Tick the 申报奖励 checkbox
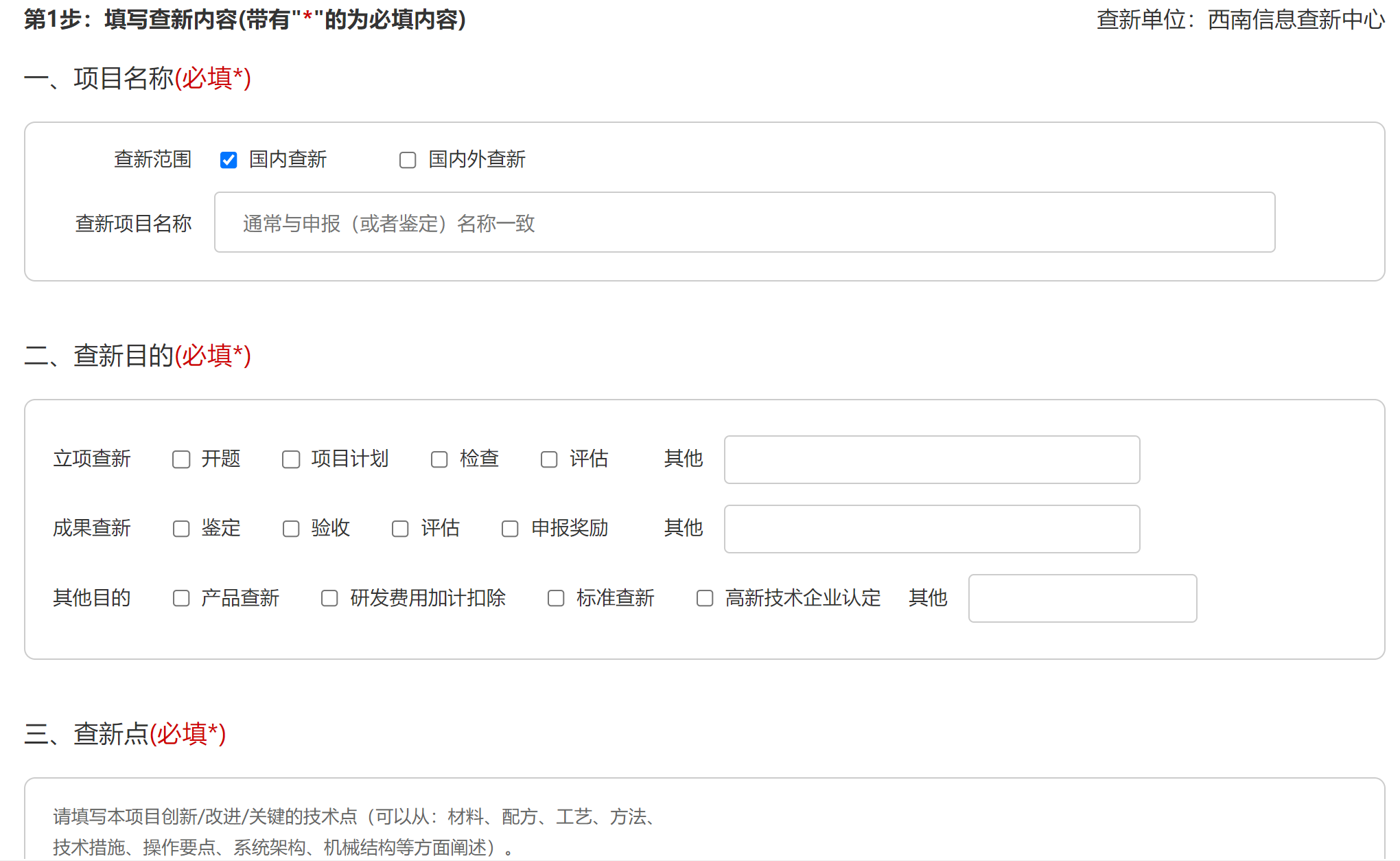 [510, 529]
